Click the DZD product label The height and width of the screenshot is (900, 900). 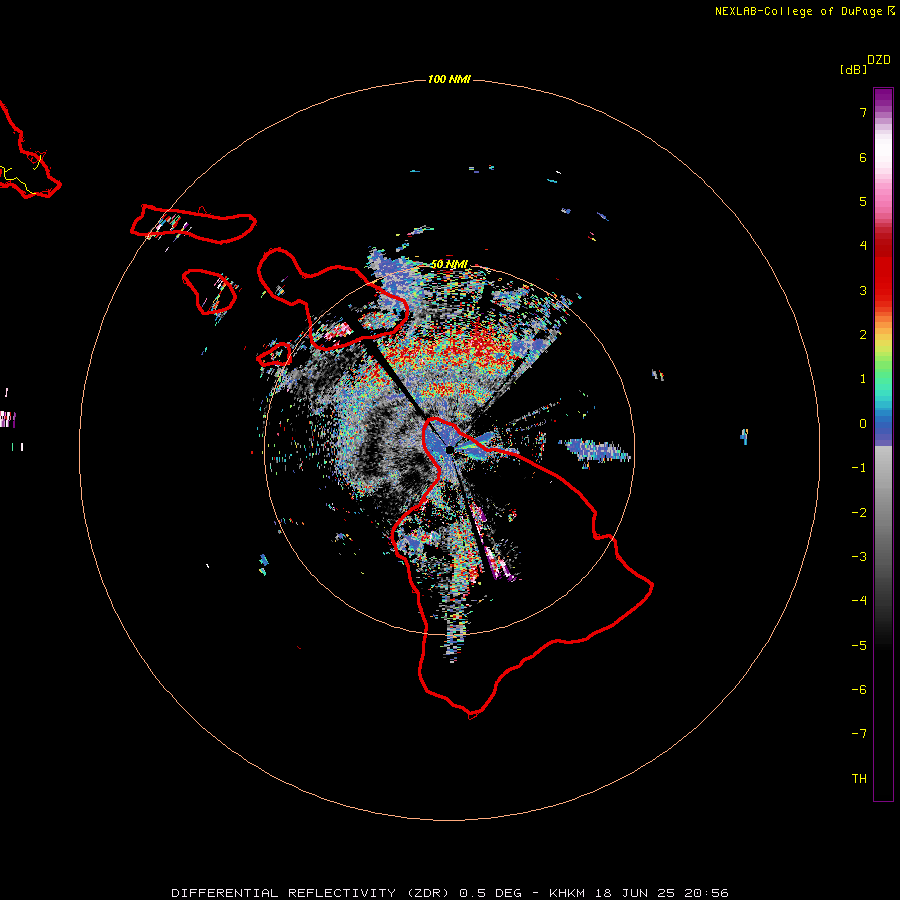point(879,60)
